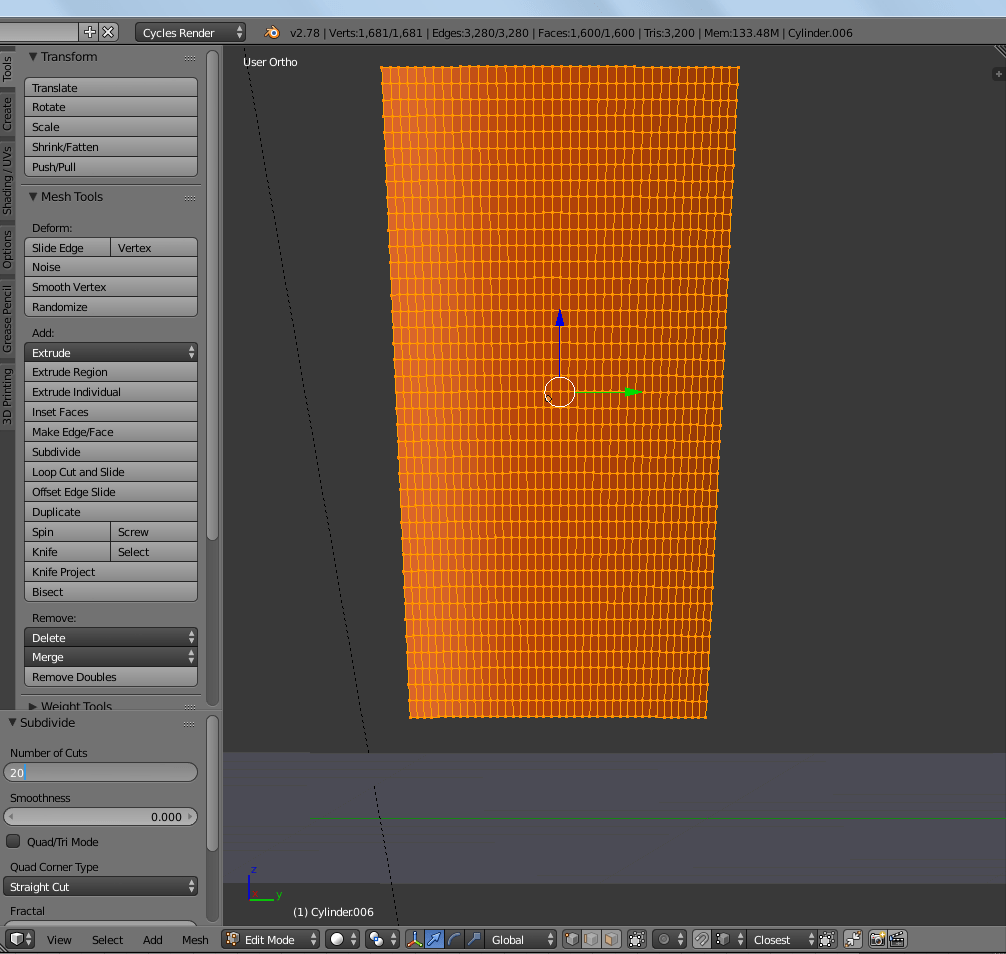Switch to edge select mode
1006x954 pixels.
coord(591,938)
